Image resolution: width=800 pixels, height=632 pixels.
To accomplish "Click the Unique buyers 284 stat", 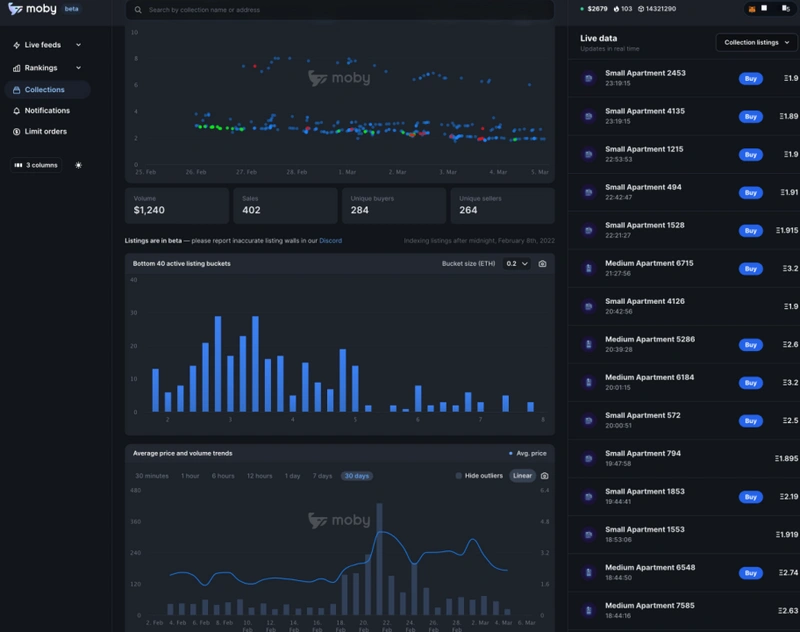I will (394, 206).
